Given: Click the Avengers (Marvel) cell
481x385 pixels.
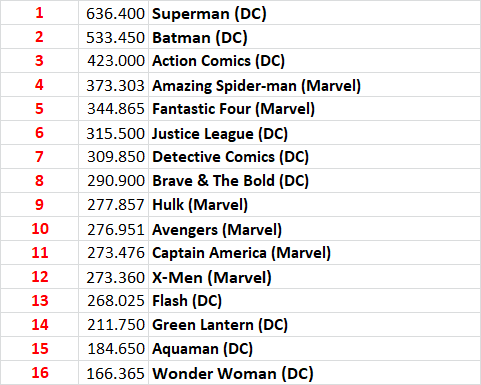Looking at the screenshot, I should coord(314,229).
